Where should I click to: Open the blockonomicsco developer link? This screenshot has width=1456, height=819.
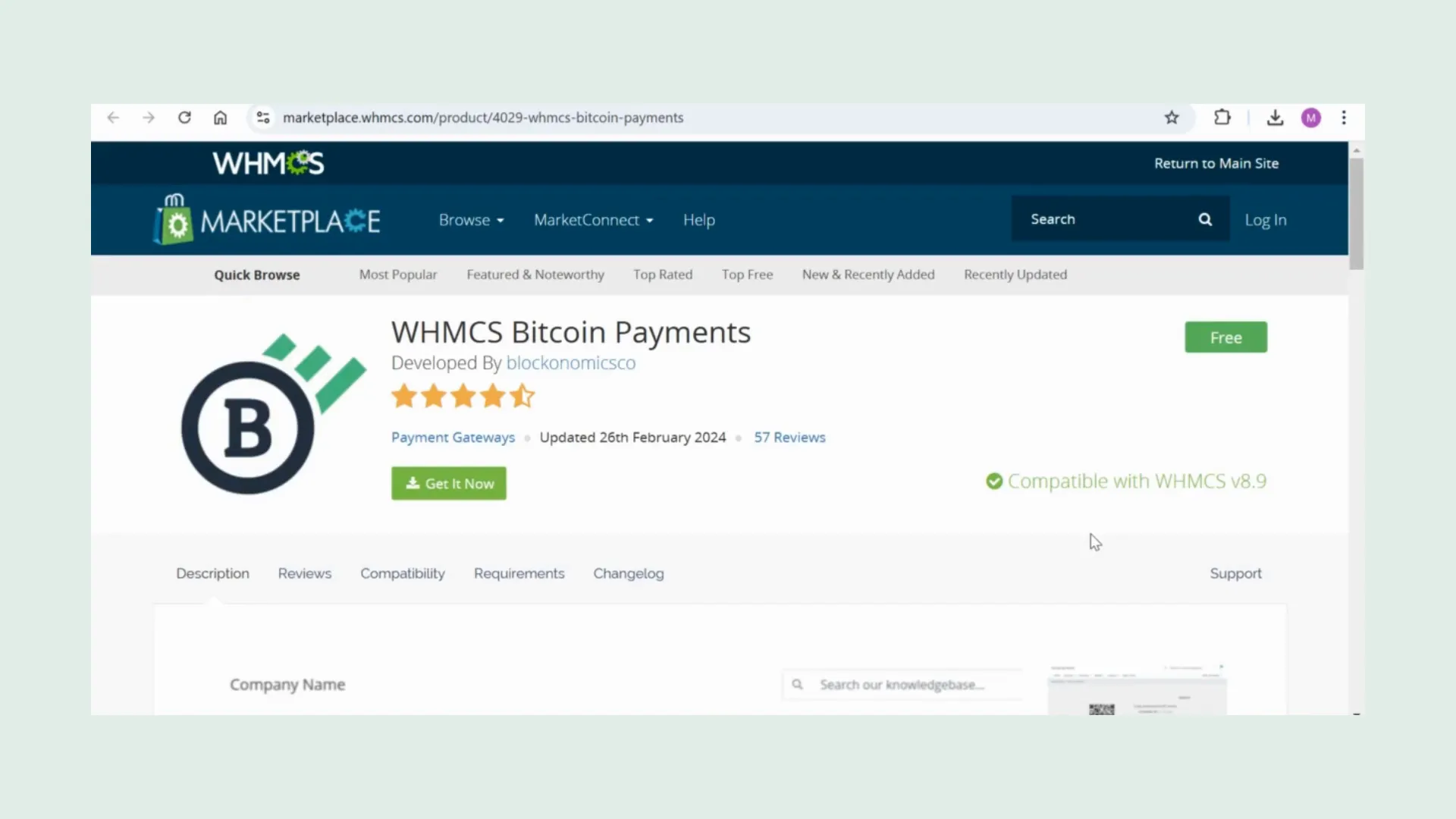[x=571, y=362]
